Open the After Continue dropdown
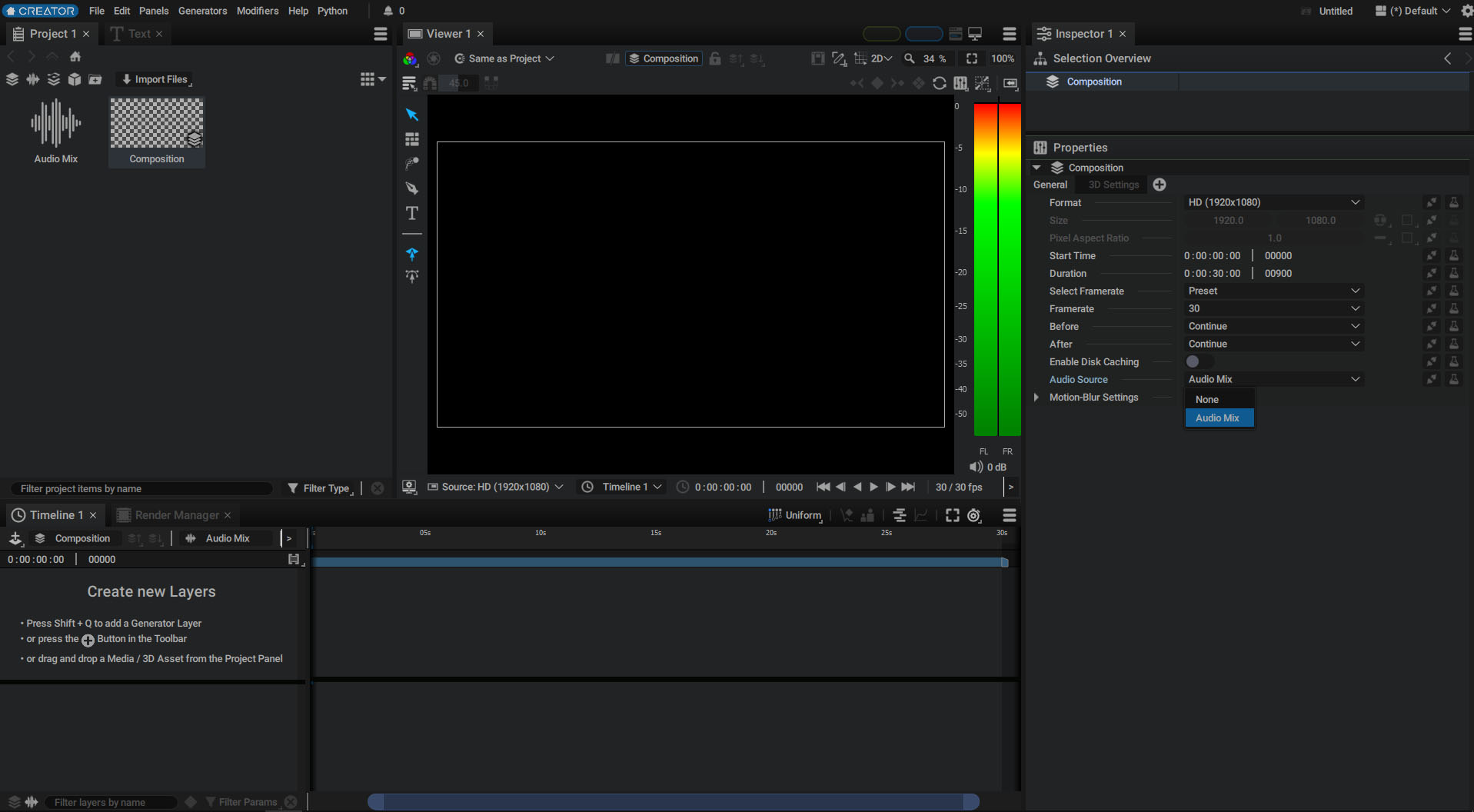 coord(1273,344)
